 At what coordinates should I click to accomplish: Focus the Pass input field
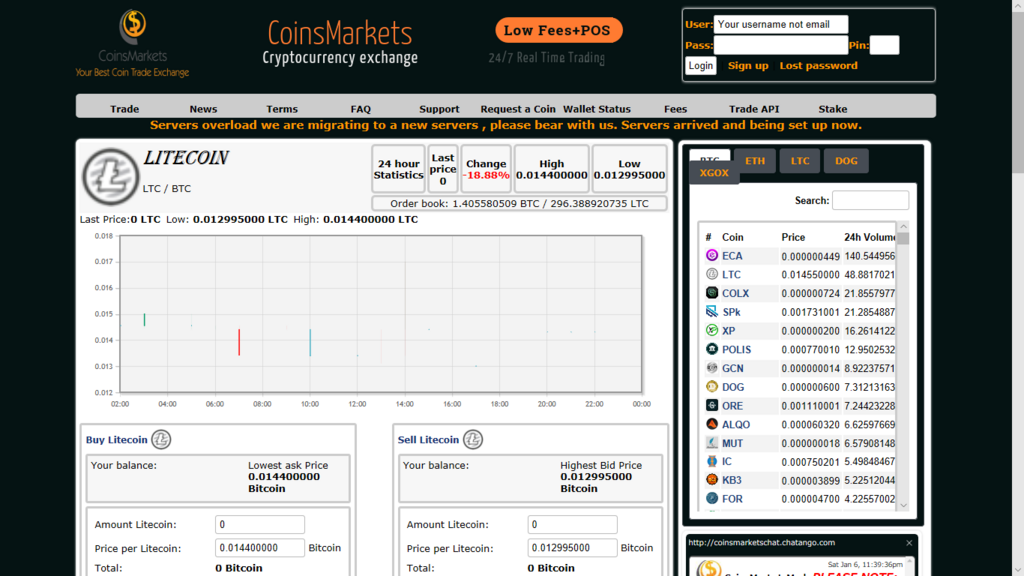780,45
